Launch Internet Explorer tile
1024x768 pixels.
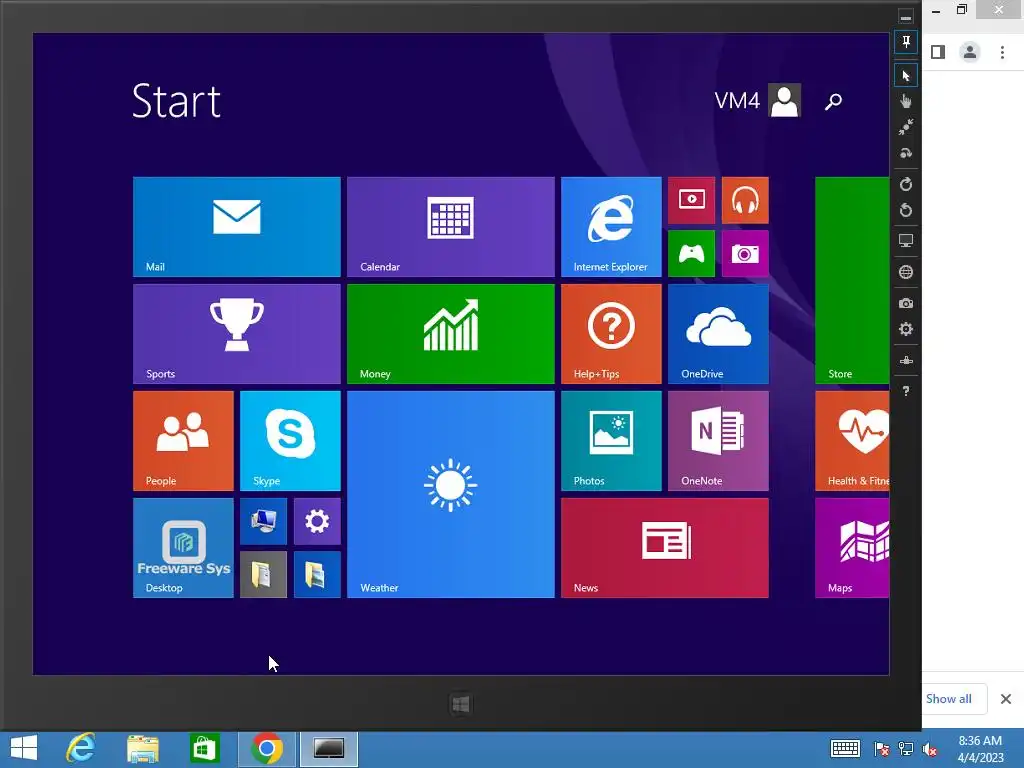coord(611,227)
